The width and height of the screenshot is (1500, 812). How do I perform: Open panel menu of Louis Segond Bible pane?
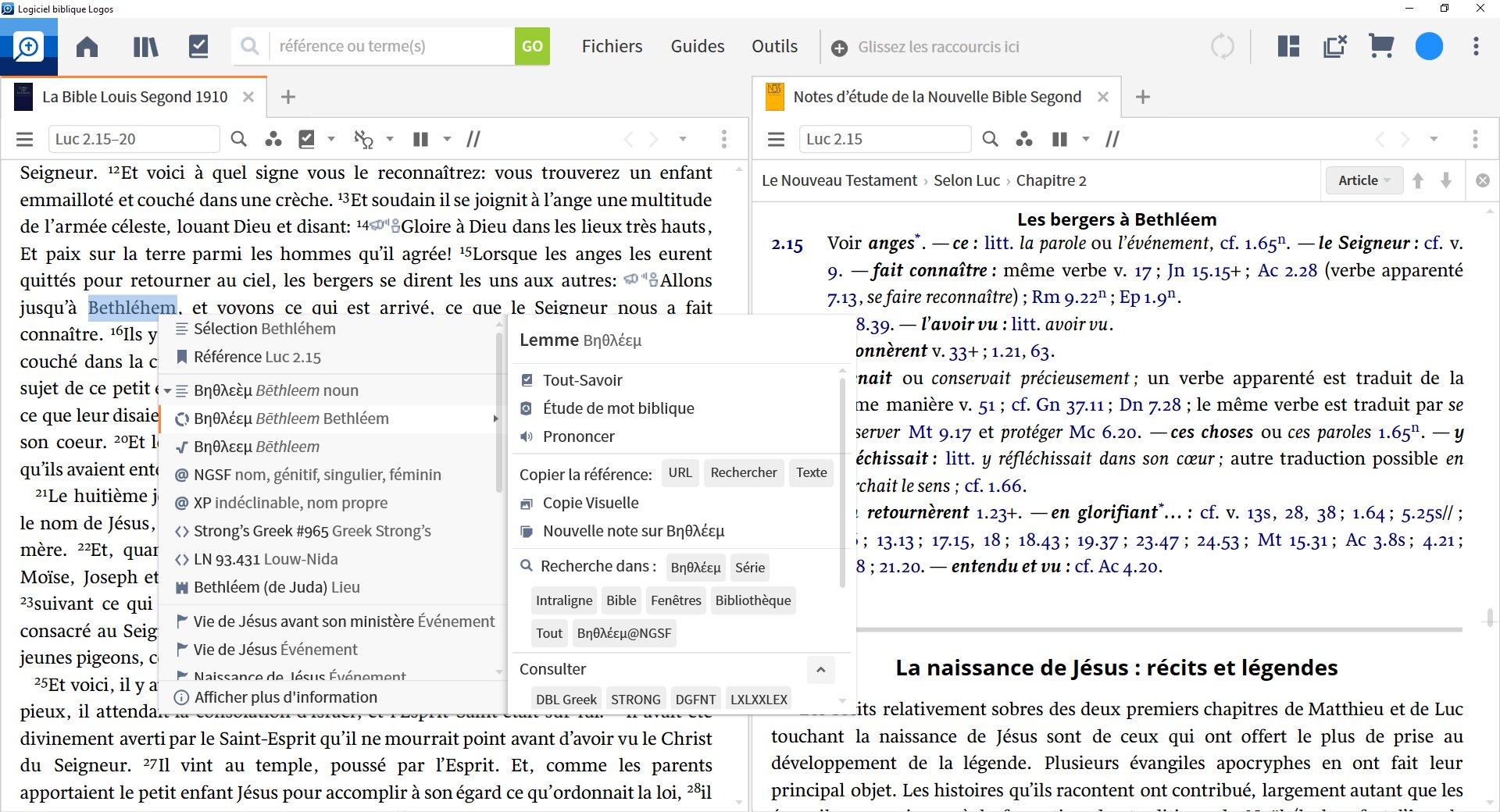click(25, 139)
